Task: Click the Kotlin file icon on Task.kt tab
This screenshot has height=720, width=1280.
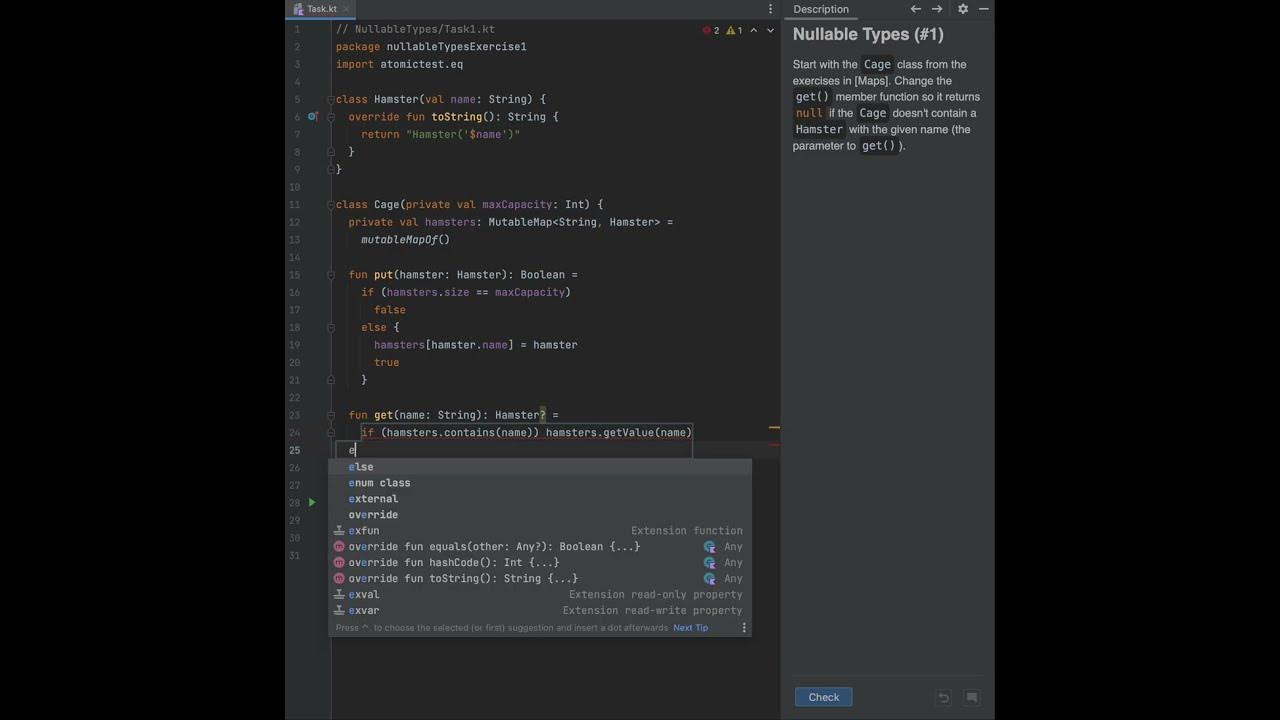Action: pyautogui.click(x=298, y=9)
